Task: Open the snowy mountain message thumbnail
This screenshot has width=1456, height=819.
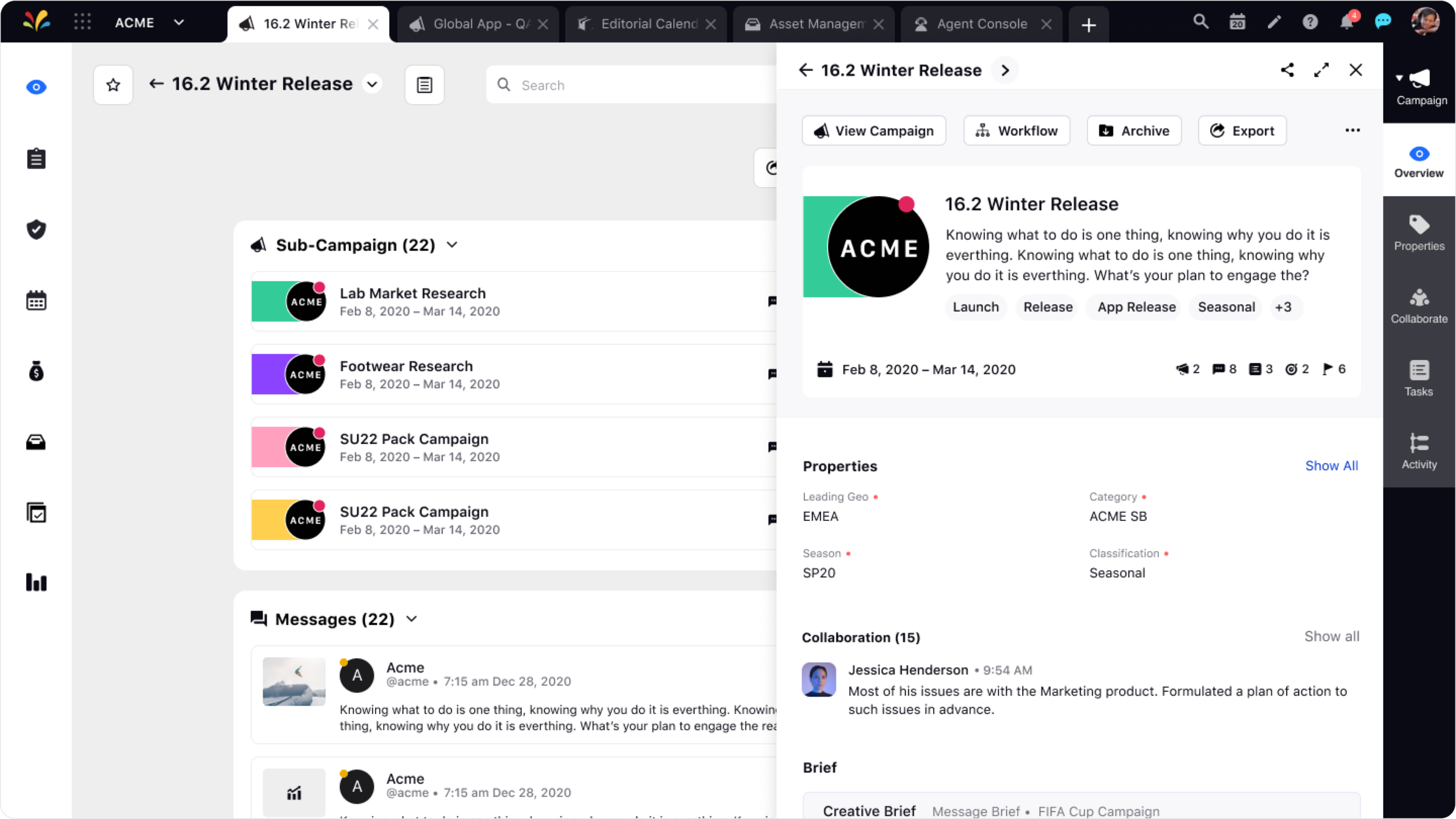Action: 294,682
